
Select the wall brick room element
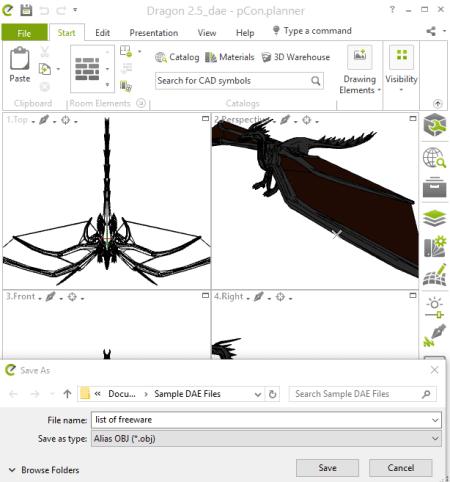coord(87,69)
